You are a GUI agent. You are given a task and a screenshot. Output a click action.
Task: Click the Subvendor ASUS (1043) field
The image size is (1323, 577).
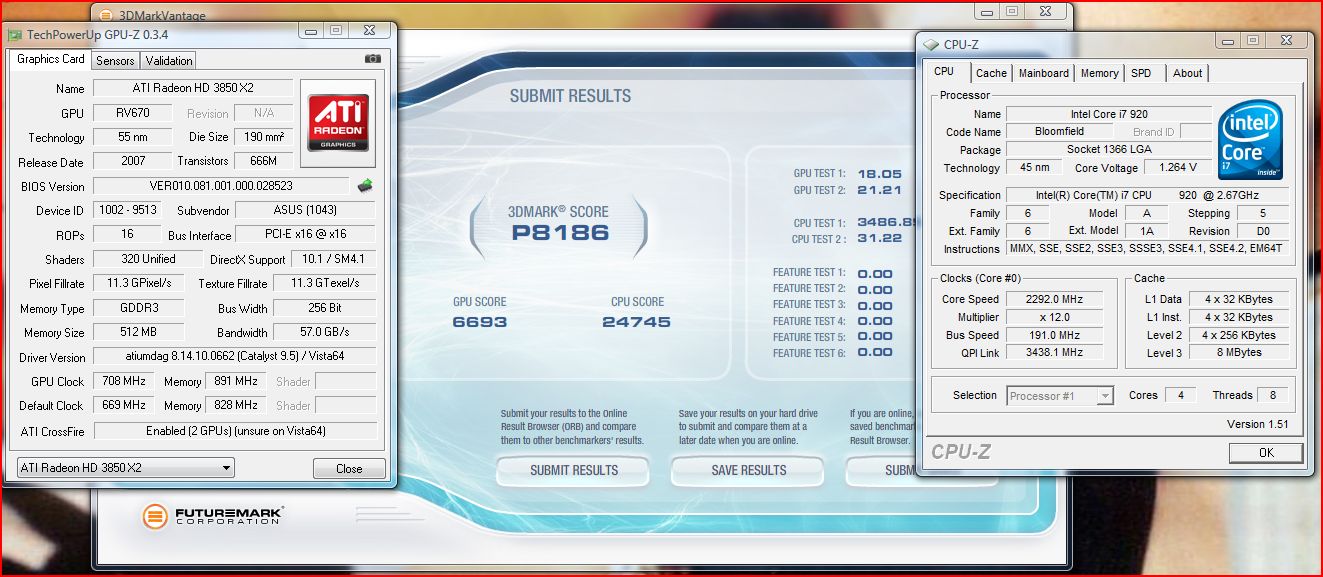(x=306, y=210)
